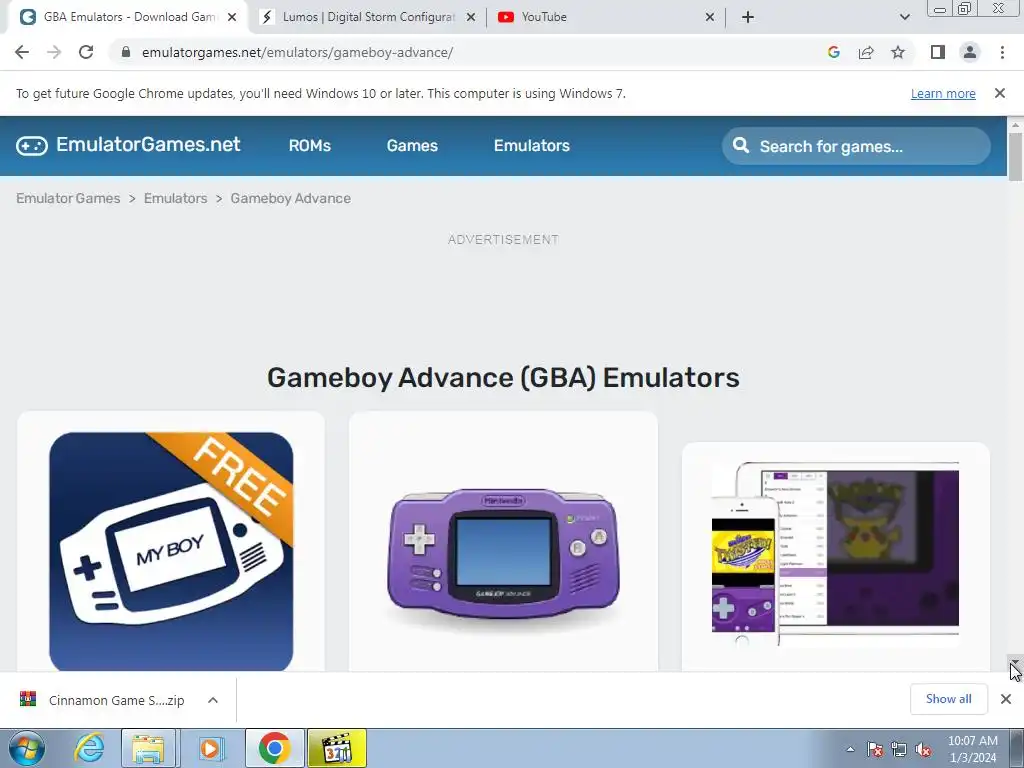The height and width of the screenshot is (768, 1024).
Task: Switch to GBA Emulators tab
Action: pyautogui.click(x=129, y=17)
